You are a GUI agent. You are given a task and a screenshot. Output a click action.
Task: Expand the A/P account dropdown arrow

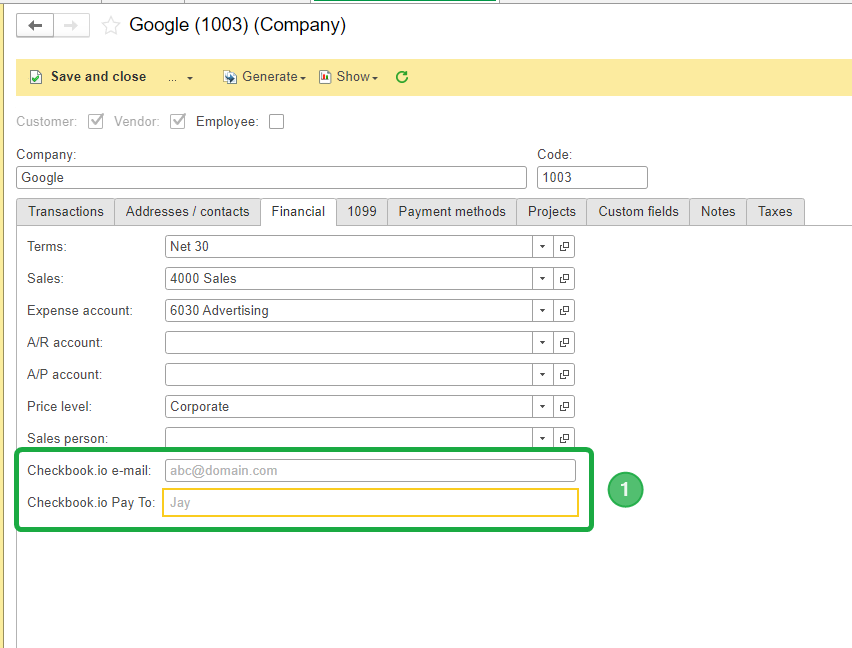click(542, 375)
